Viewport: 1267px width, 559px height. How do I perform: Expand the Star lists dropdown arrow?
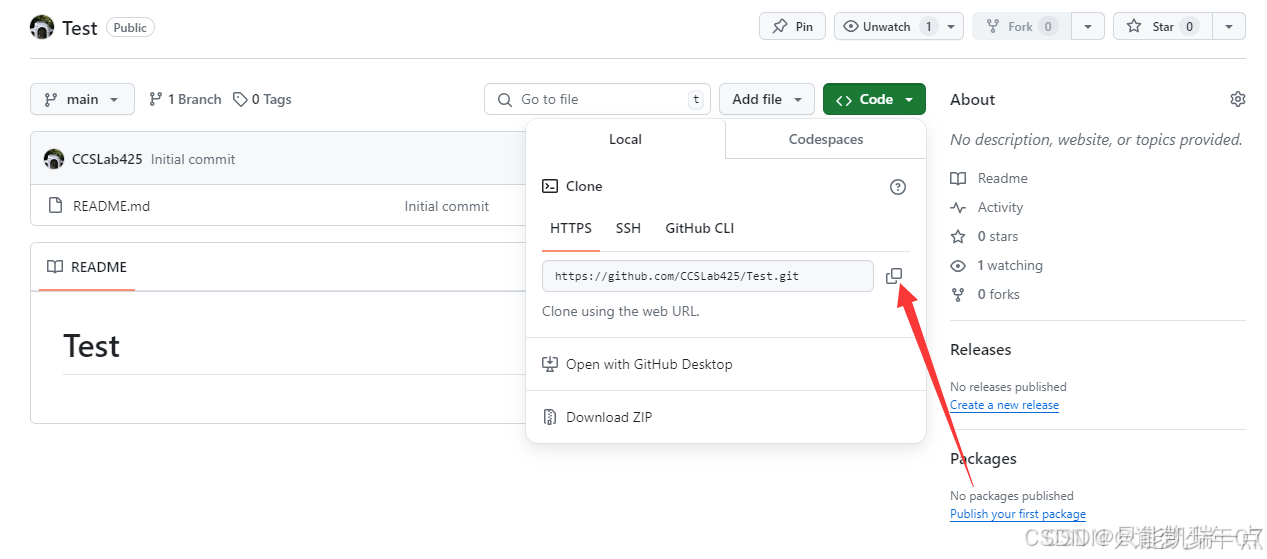(x=1229, y=27)
